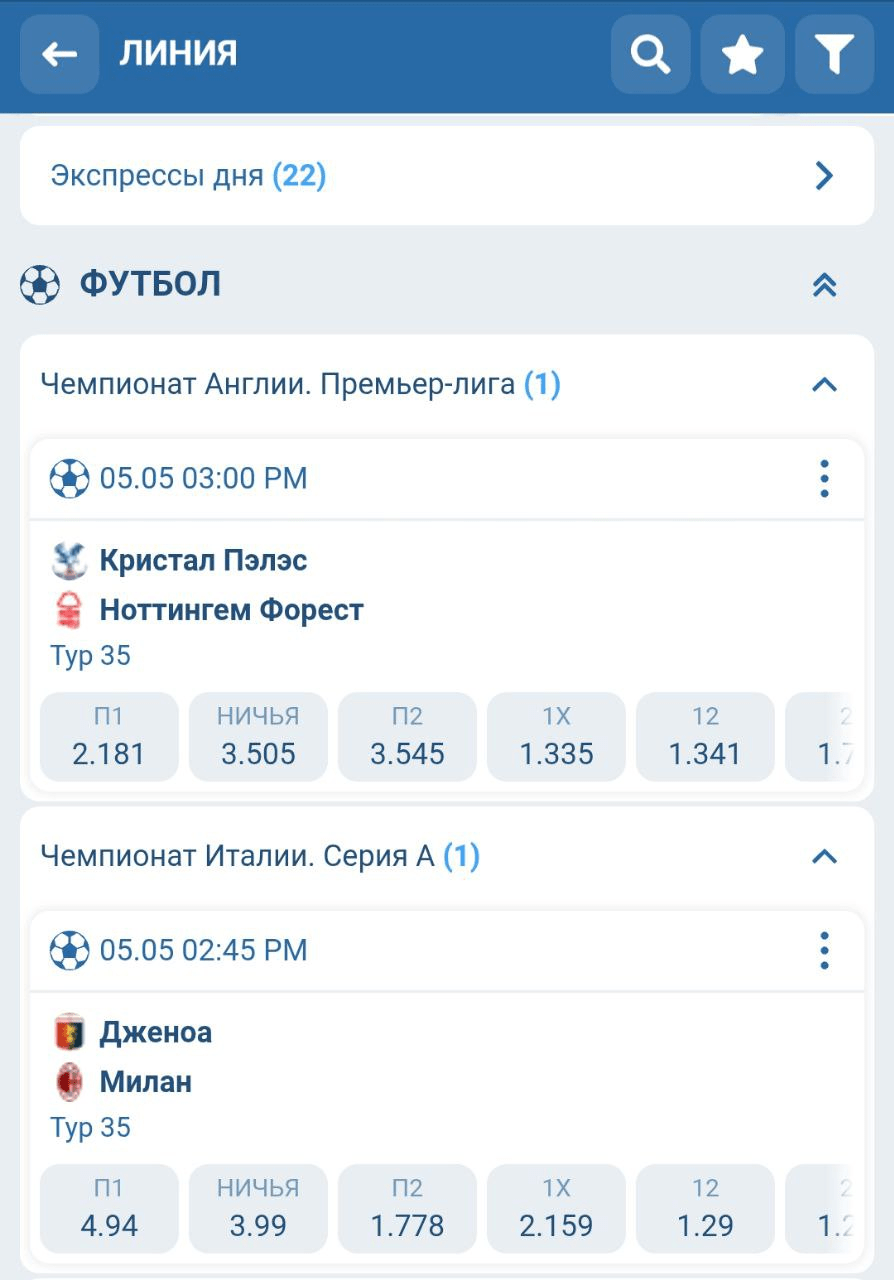Open the filter funnel icon
The image size is (894, 1280).
click(x=834, y=54)
